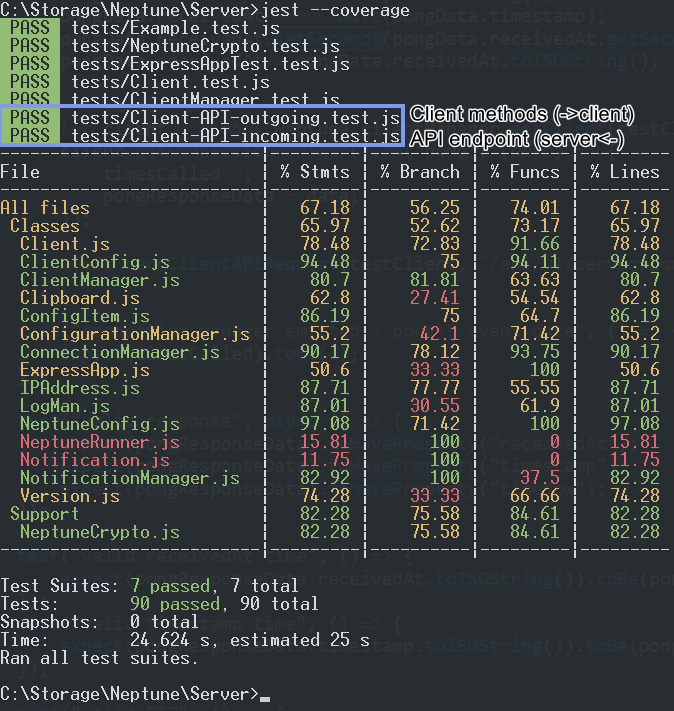
Task: Click Version.js funcs value 66.66
Action: click(x=535, y=496)
